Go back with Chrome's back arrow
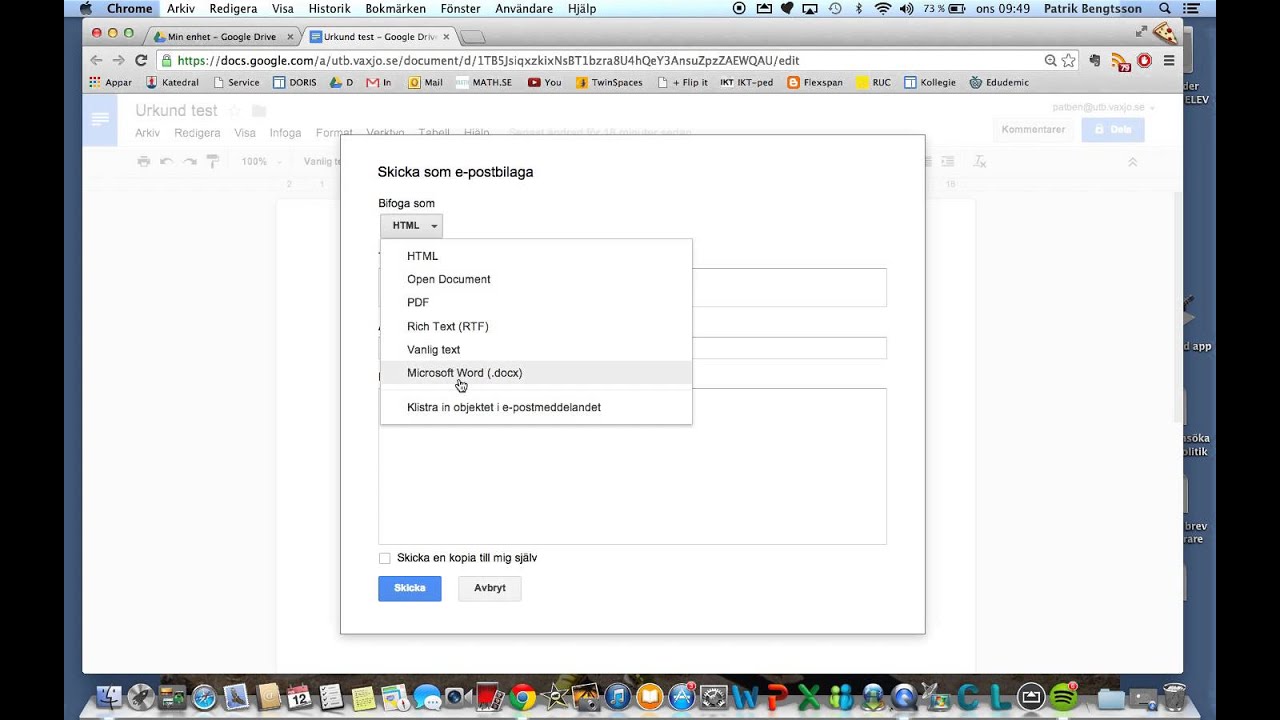 (96, 60)
